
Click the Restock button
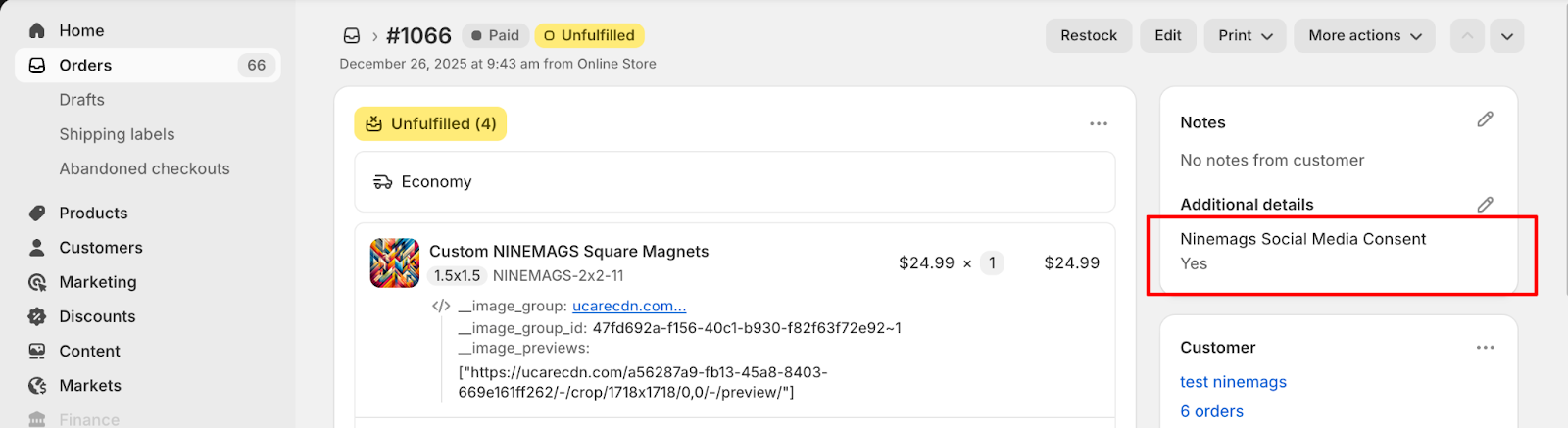pyautogui.click(x=1088, y=36)
